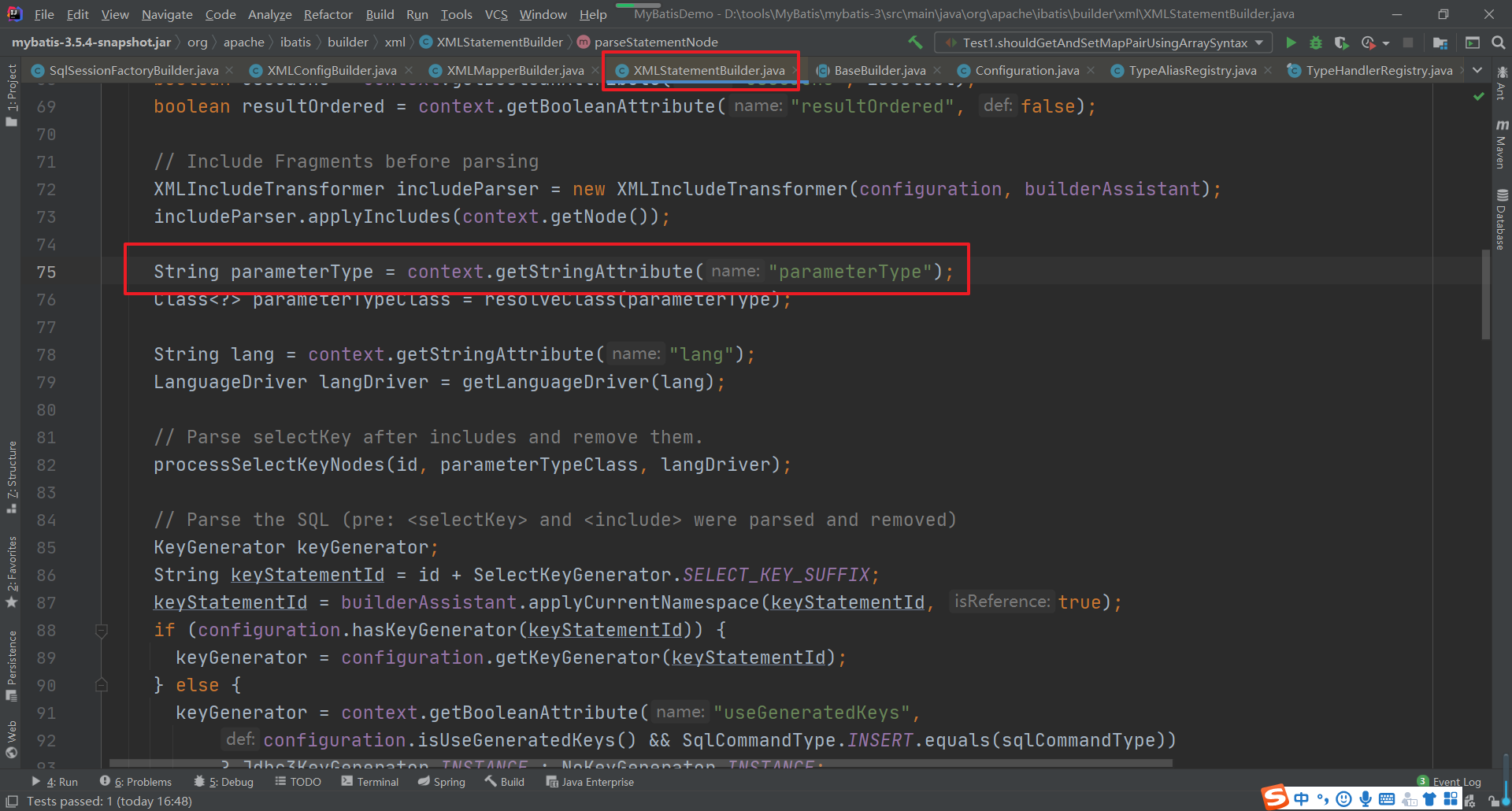Close the Configuration.java tab
This screenshot has width=1512, height=811.
1091,70
